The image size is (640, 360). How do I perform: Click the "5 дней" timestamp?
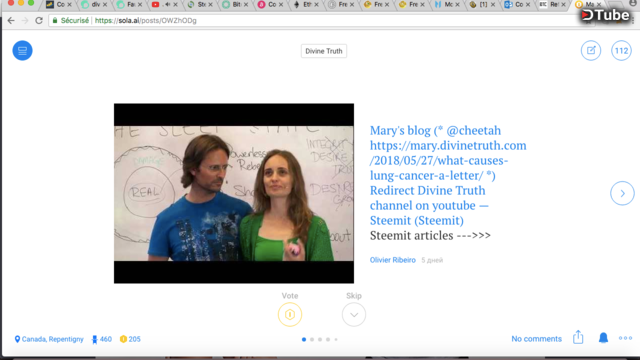432,260
